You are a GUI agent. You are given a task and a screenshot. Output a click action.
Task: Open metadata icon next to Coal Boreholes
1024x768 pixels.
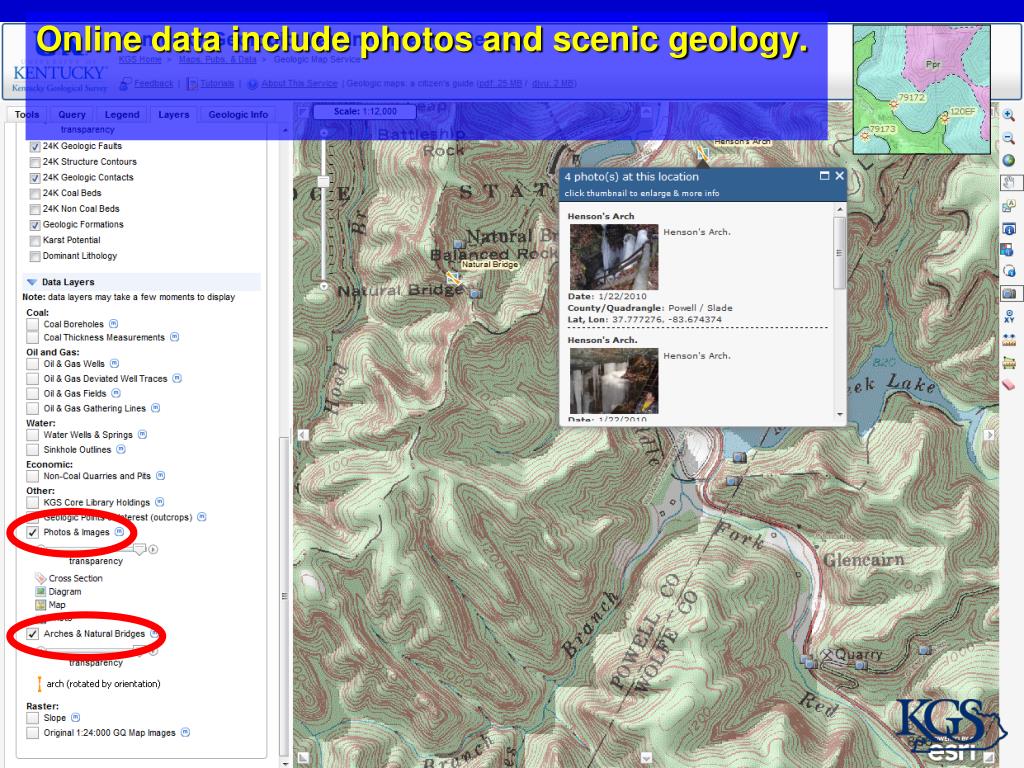pyautogui.click(x=114, y=324)
